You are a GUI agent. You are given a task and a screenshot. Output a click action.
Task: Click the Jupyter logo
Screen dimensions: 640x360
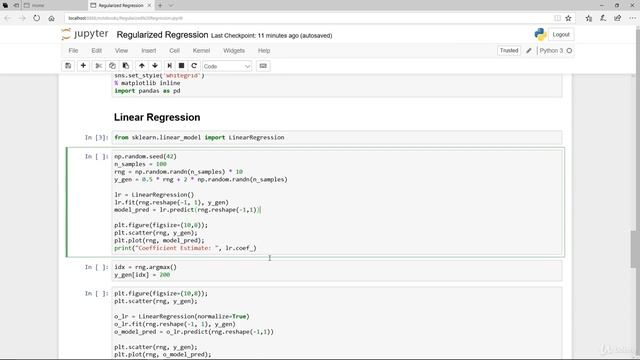pos(85,34)
